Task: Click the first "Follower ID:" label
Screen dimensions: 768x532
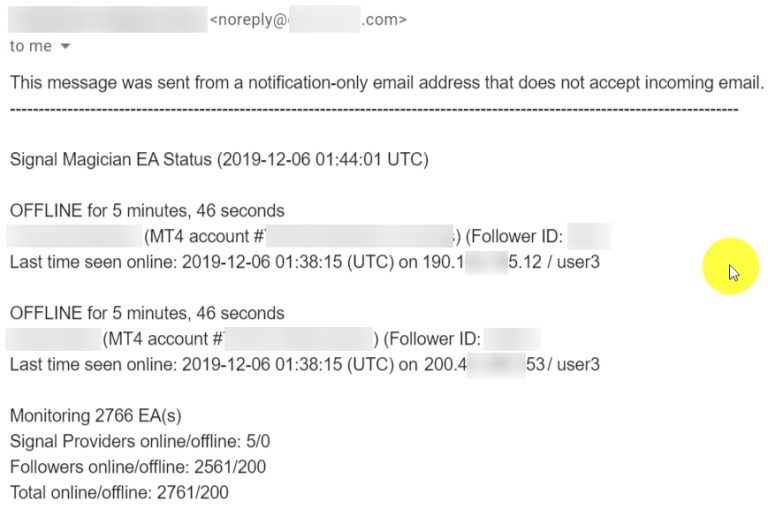Action: point(516,237)
